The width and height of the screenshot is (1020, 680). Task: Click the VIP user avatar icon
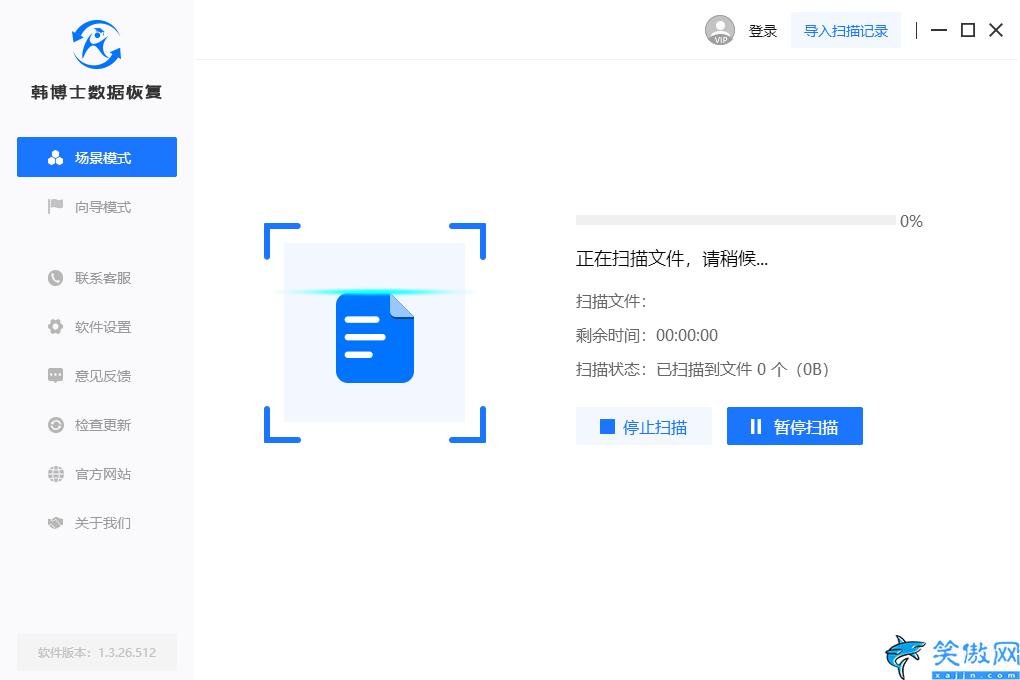click(719, 30)
